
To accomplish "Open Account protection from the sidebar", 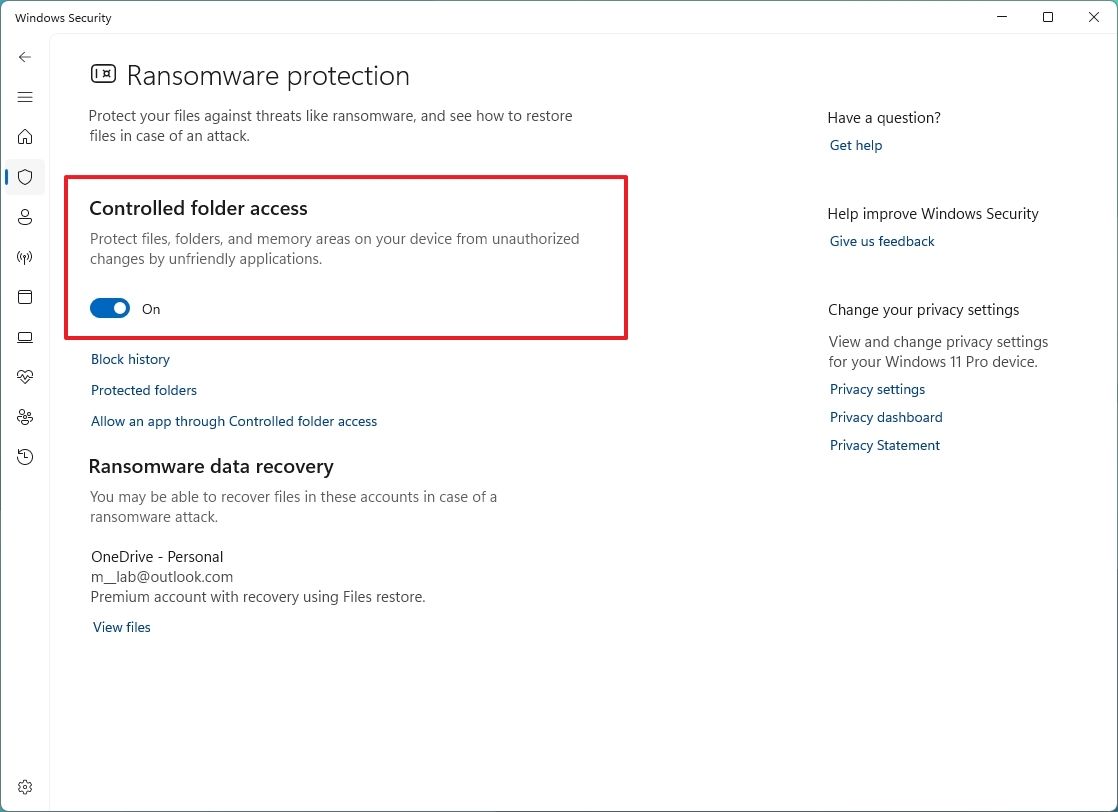I will click(x=25, y=217).
